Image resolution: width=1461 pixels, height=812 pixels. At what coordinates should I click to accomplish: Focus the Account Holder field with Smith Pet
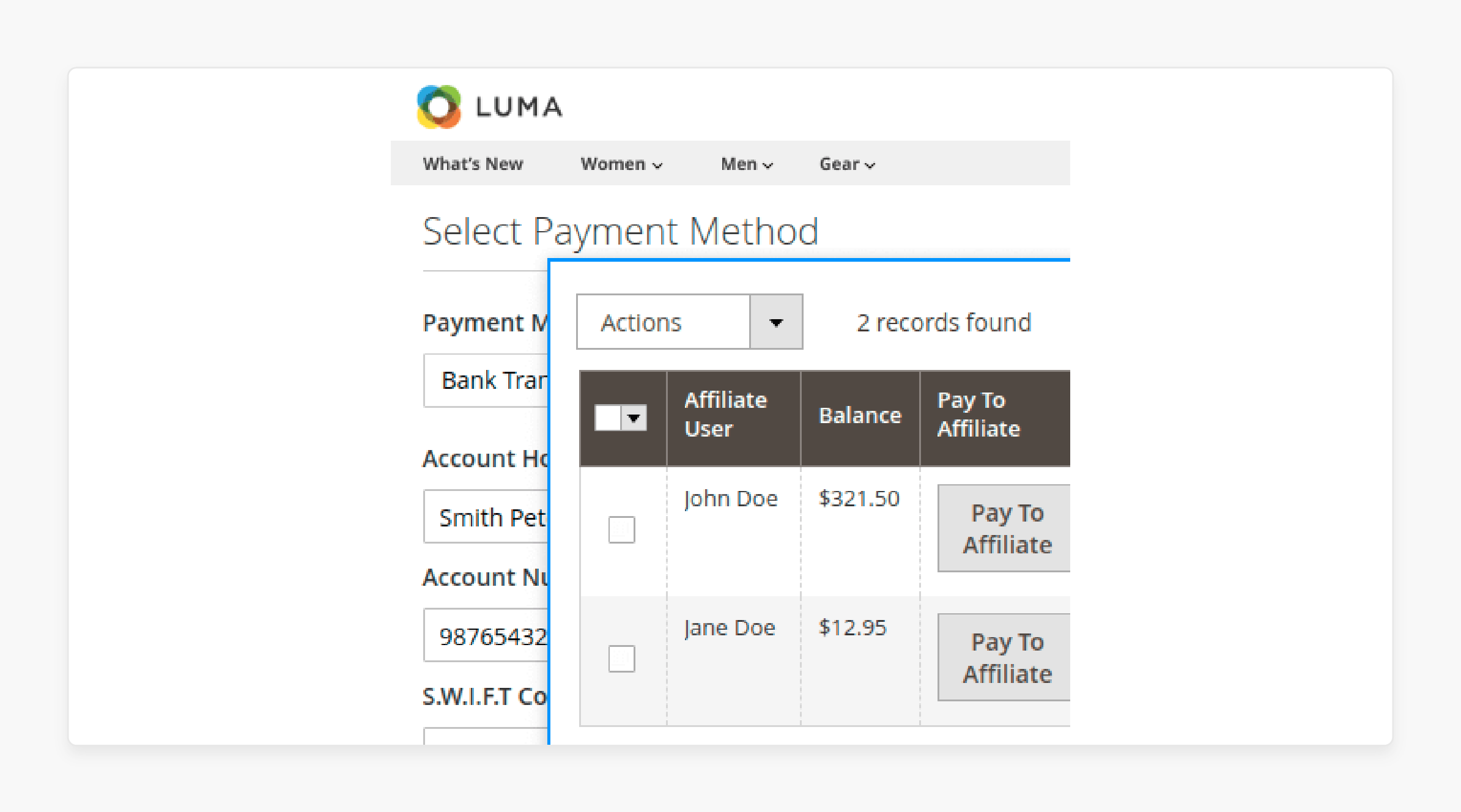point(486,517)
